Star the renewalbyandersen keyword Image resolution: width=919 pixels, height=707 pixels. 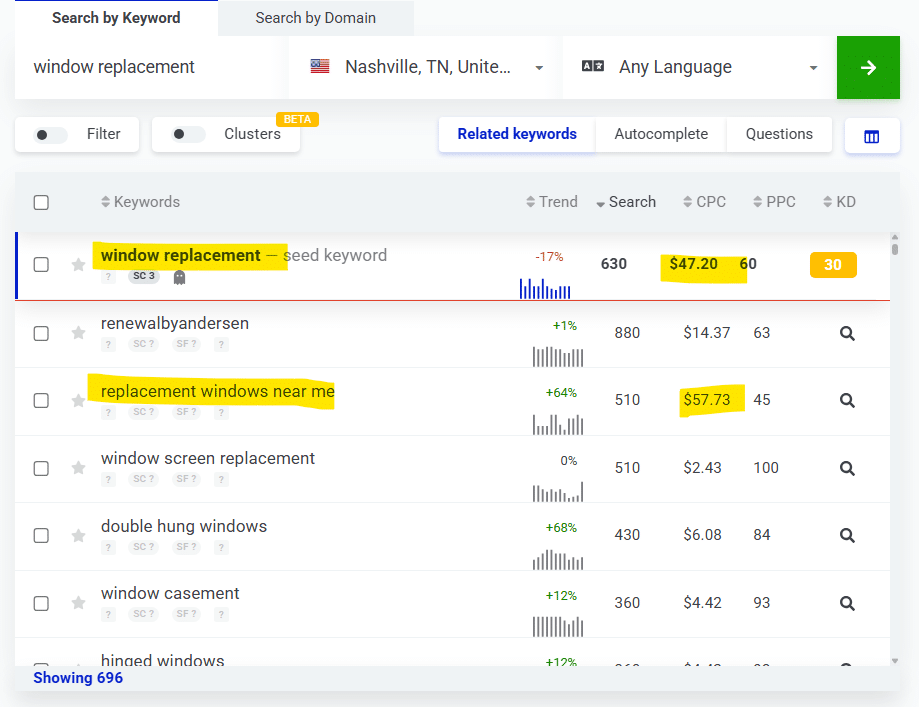pos(78,333)
